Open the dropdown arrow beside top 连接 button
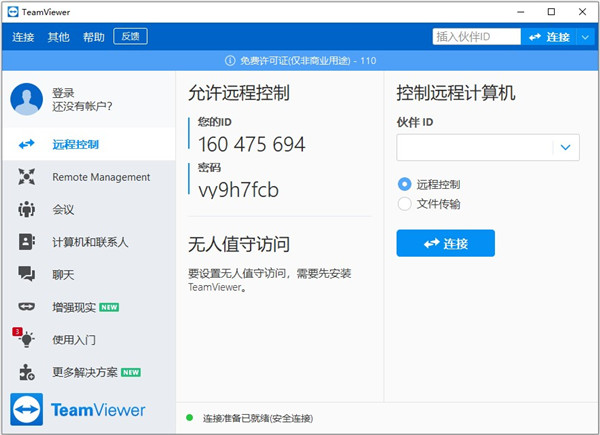 tap(585, 37)
